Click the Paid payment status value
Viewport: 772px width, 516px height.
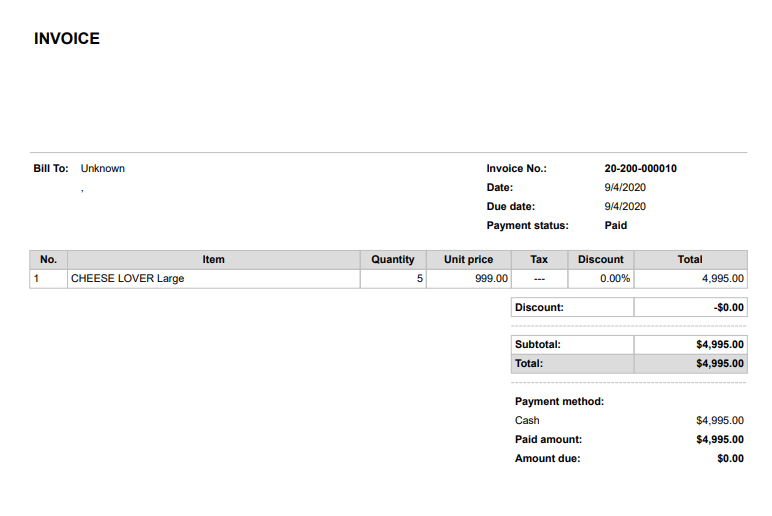pyautogui.click(x=616, y=225)
